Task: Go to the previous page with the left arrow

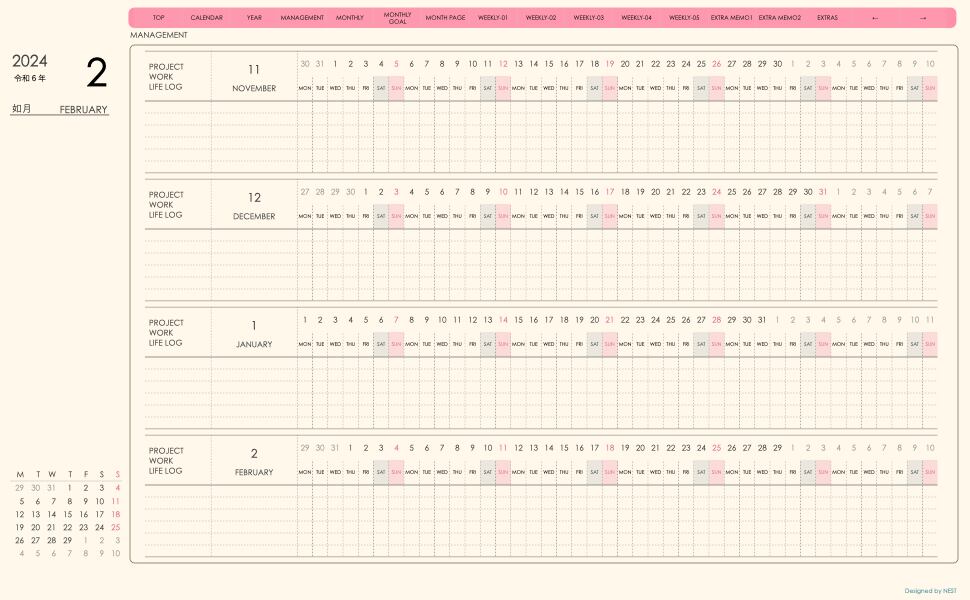Action: pos(875,18)
